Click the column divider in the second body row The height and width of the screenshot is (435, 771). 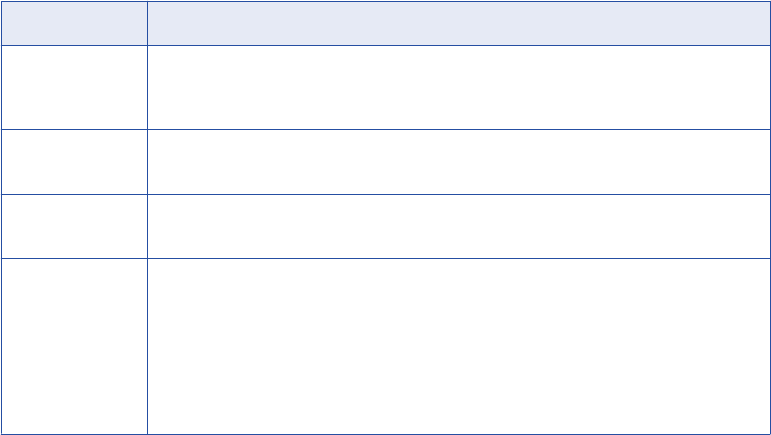pos(147,162)
